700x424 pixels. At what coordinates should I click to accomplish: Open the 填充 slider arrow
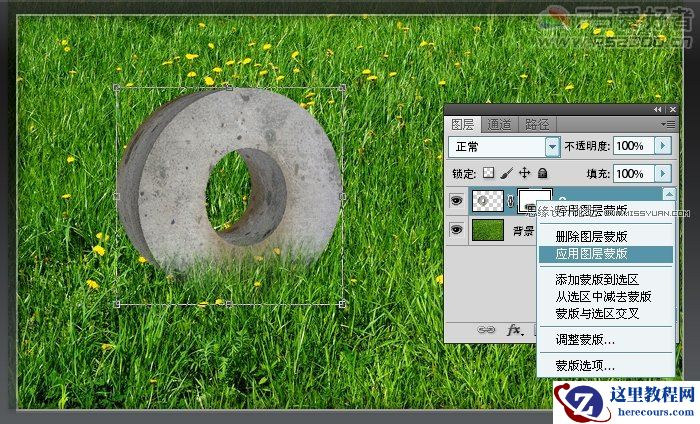click(663, 173)
